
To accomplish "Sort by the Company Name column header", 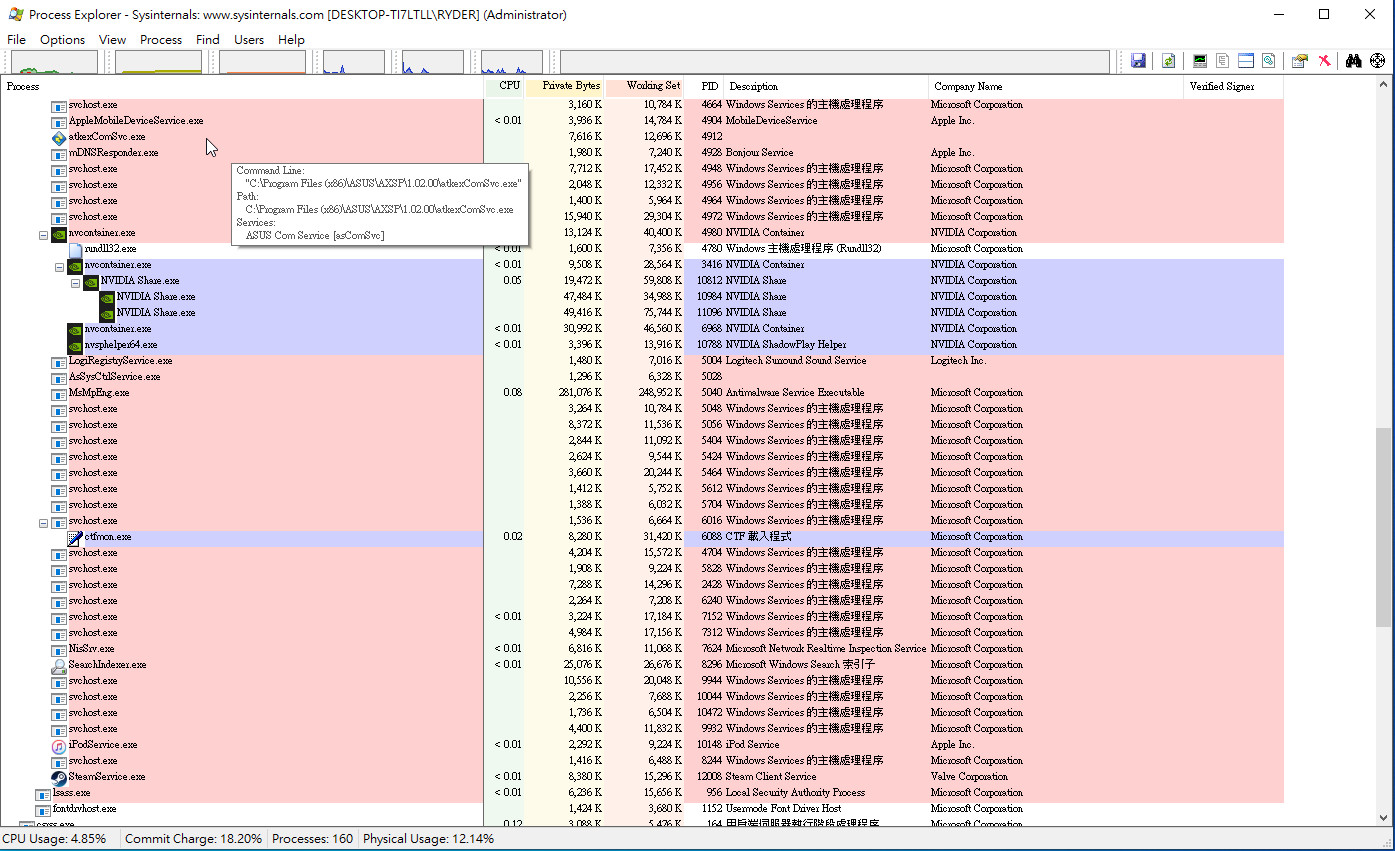I will [1056, 87].
